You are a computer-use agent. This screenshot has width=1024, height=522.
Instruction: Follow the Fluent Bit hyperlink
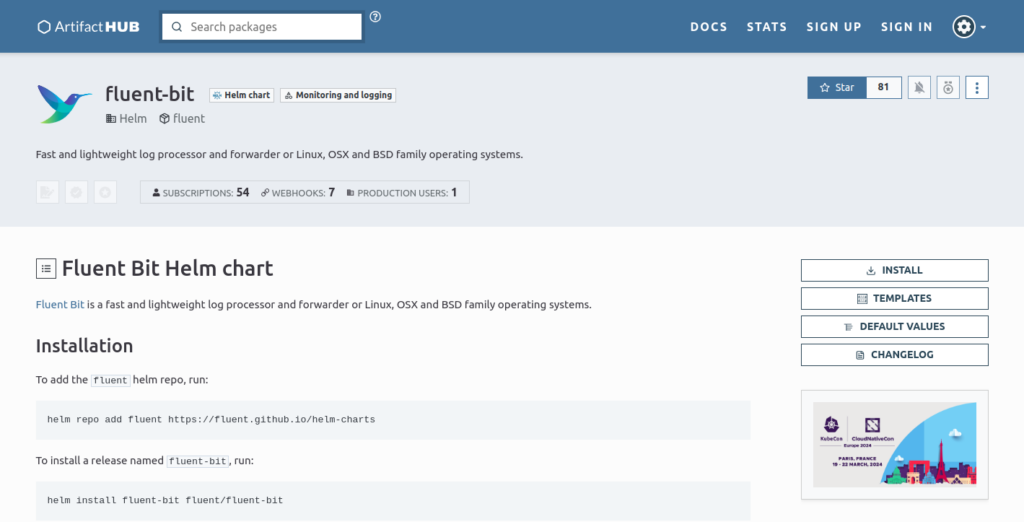[x=60, y=304]
